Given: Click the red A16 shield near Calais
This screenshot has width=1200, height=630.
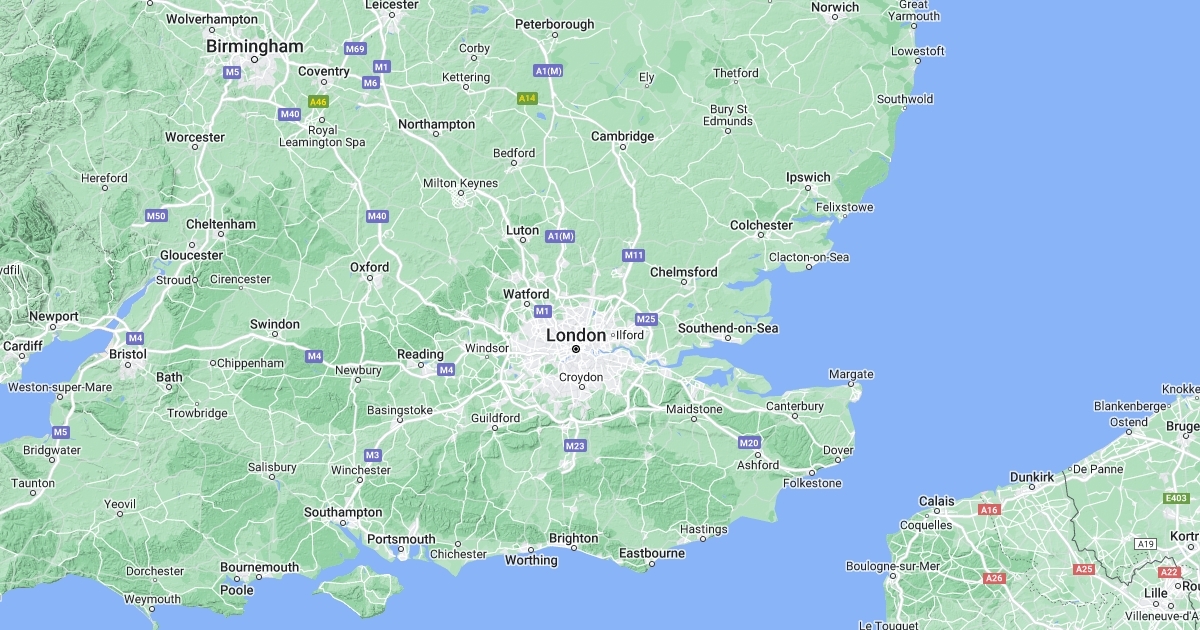Looking at the screenshot, I should pos(989,510).
